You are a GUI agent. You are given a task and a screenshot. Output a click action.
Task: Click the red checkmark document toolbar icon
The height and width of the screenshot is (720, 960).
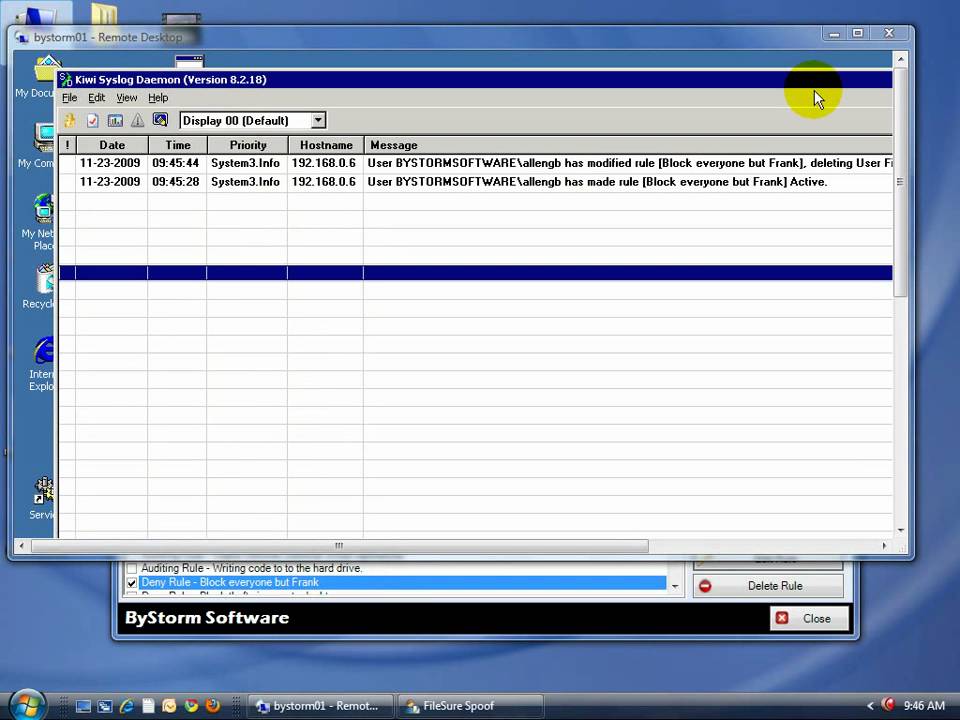pos(92,121)
